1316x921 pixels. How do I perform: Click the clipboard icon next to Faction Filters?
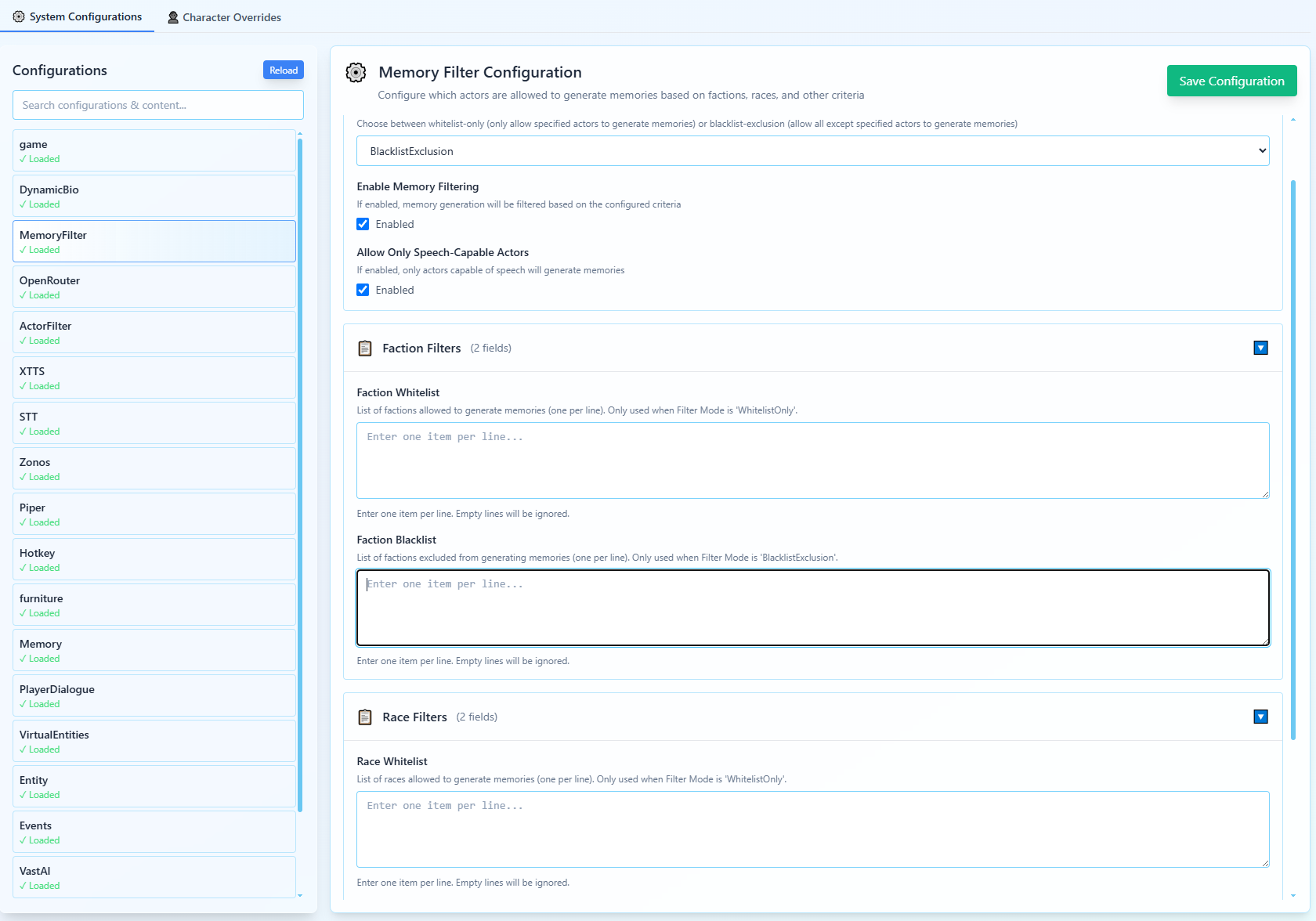pyautogui.click(x=365, y=349)
